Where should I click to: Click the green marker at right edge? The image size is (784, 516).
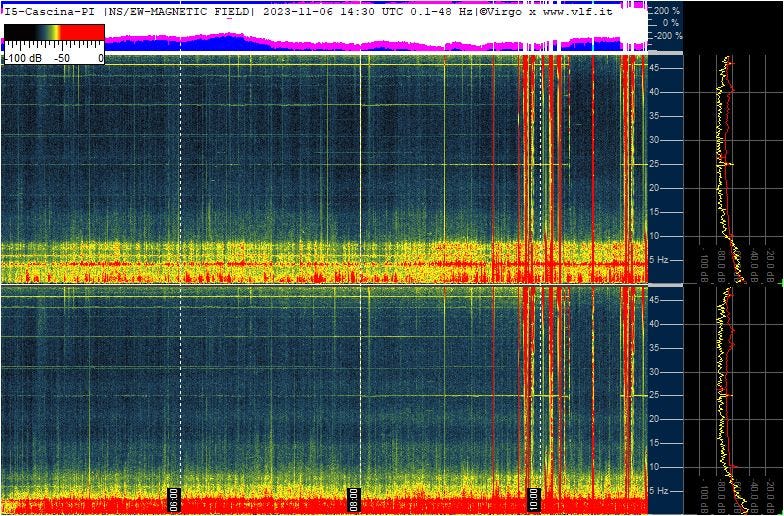pos(782,284)
